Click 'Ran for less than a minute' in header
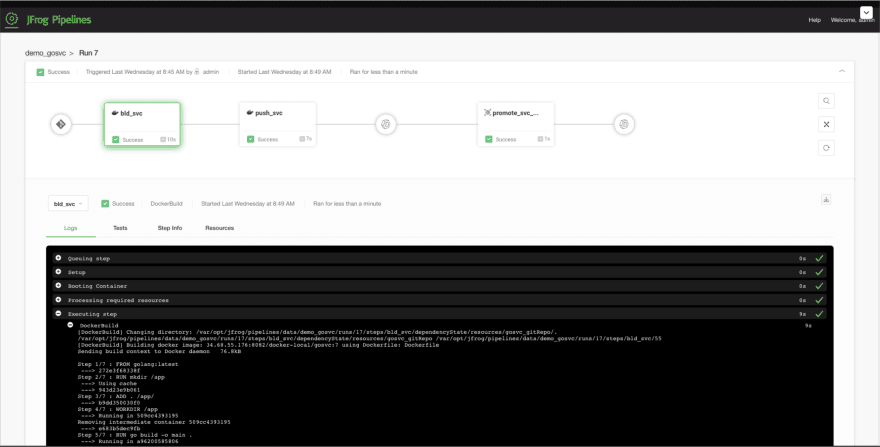This screenshot has height=447, width=880. click(384, 72)
